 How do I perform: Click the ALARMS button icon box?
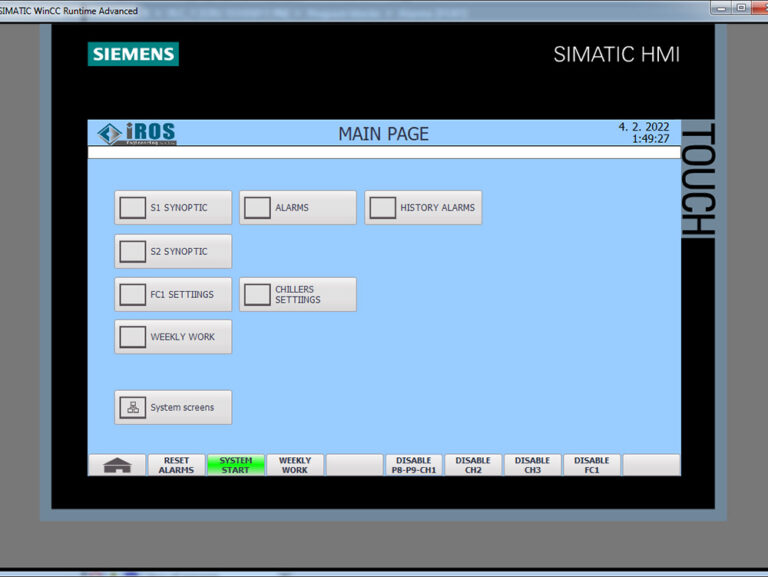coord(258,208)
